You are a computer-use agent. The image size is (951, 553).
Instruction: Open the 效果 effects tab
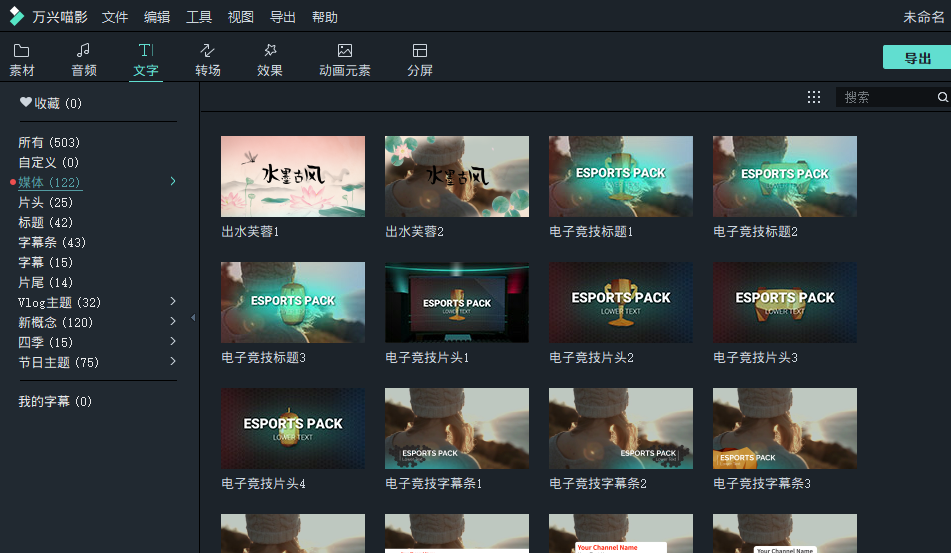coord(270,60)
